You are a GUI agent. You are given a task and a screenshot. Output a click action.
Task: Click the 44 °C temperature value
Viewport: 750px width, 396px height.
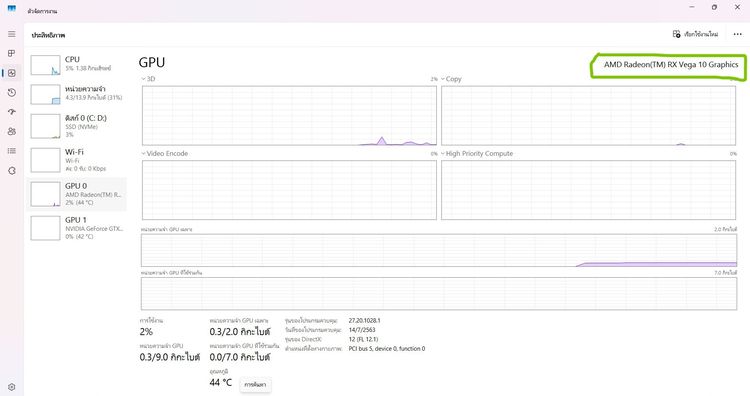pos(221,382)
